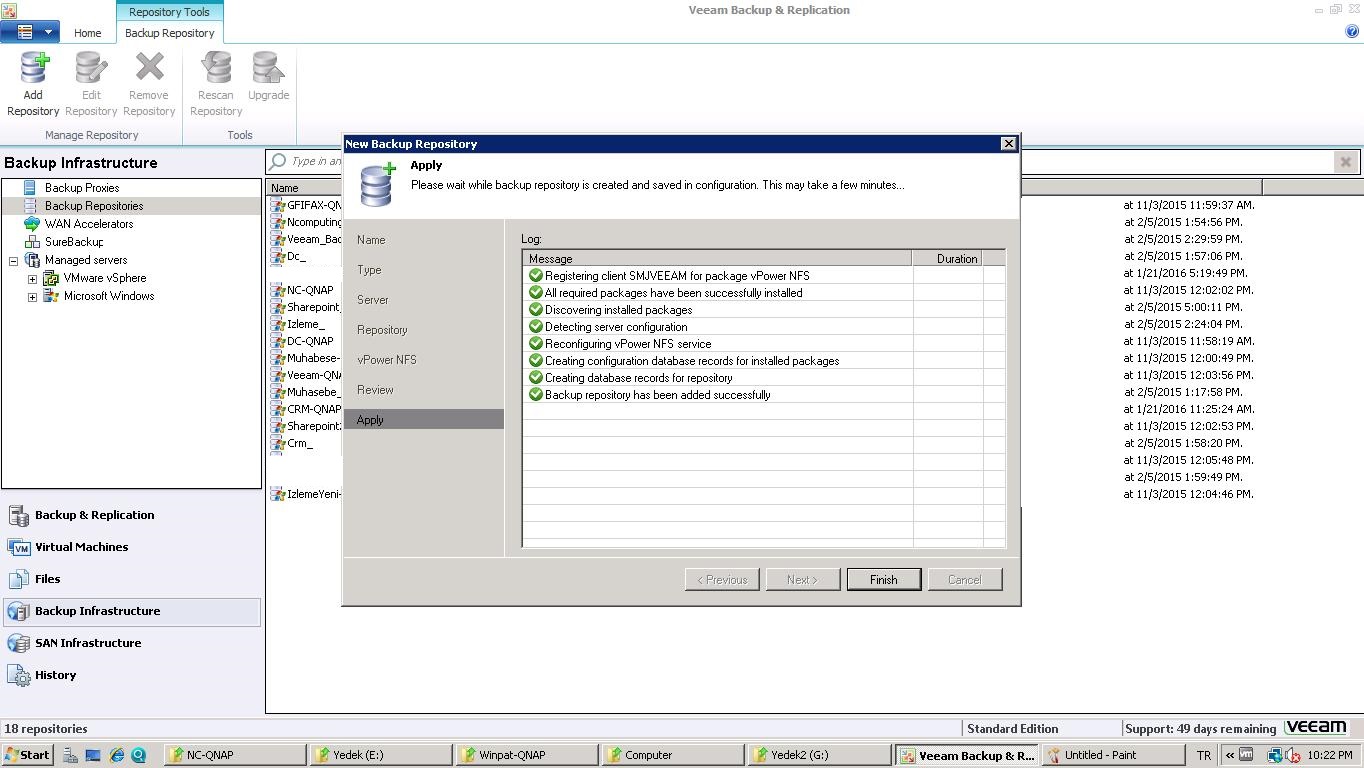The height and width of the screenshot is (768, 1364).
Task: Click the help icon in the ribbon corner
Action: click(1352, 31)
